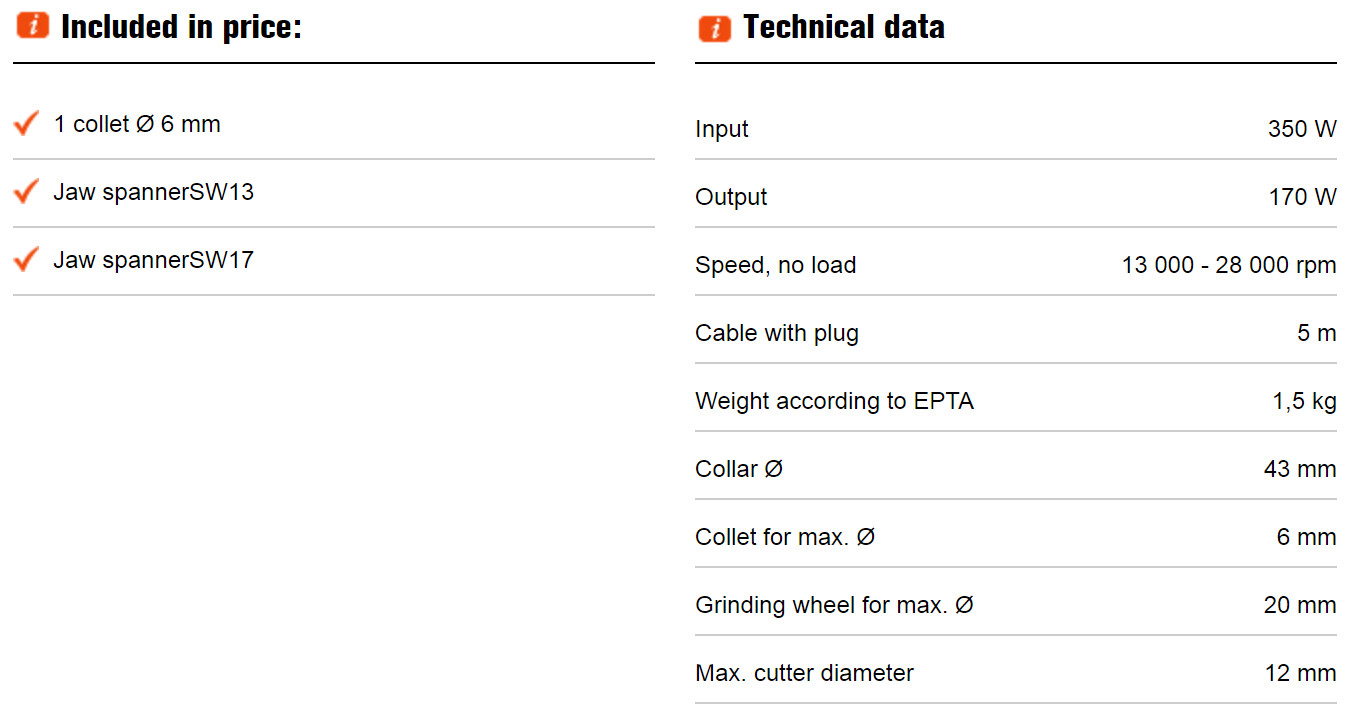The width and height of the screenshot is (1362, 720).
Task: Click the info icon beside Included in price
Action: (x=33, y=26)
